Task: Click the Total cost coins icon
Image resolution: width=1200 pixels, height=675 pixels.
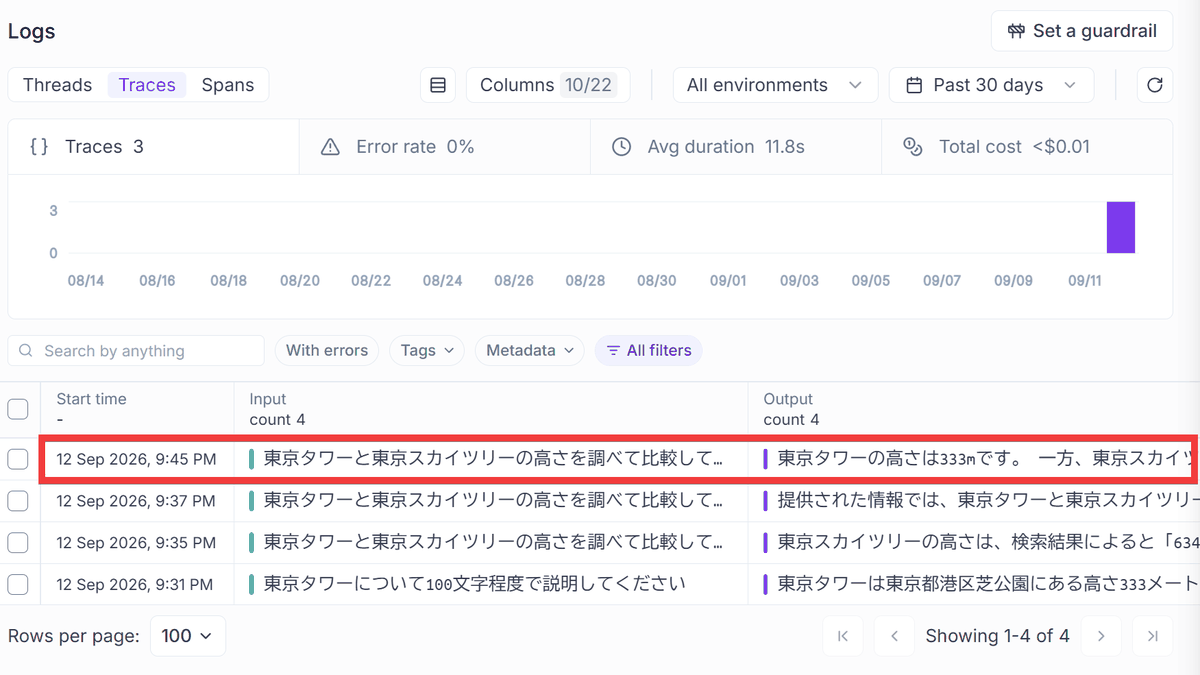Action: [x=912, y=147]
